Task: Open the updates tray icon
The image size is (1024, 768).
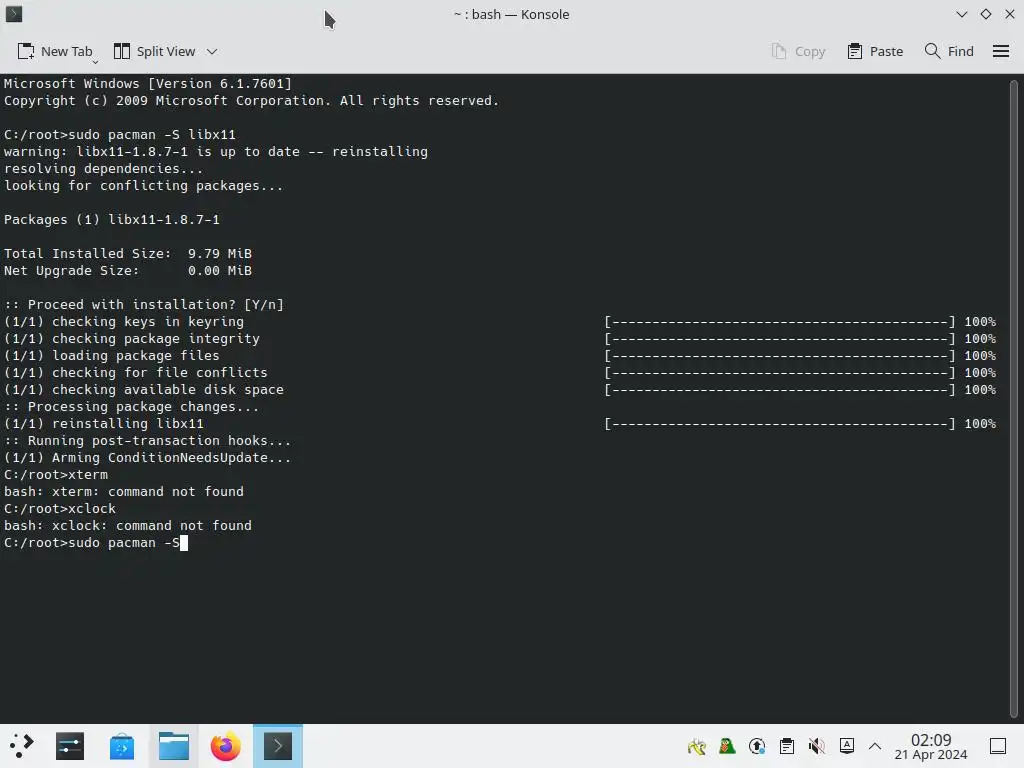Action: click(x=757, y=746)
